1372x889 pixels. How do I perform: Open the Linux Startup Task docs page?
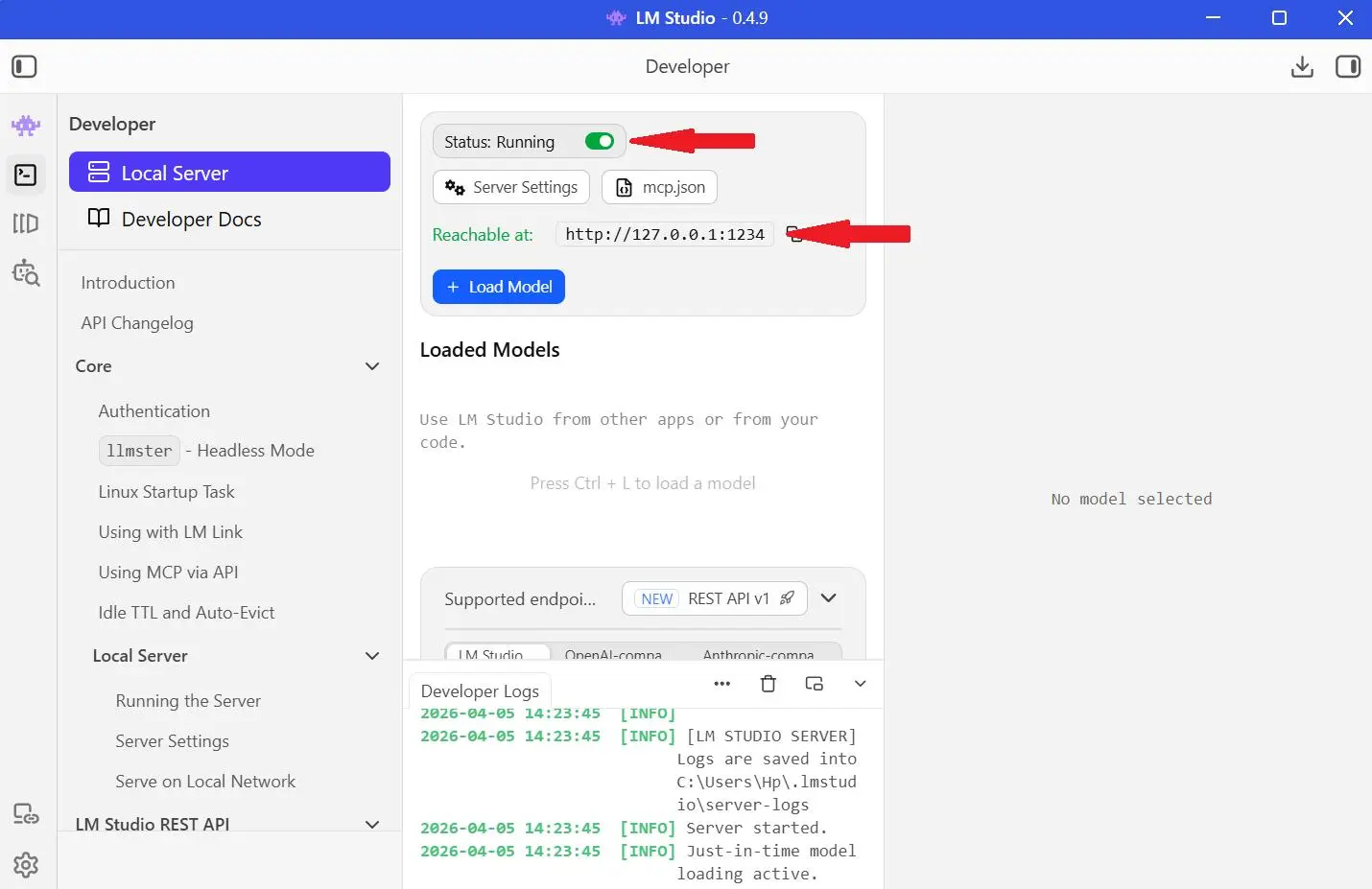[166, 492]
